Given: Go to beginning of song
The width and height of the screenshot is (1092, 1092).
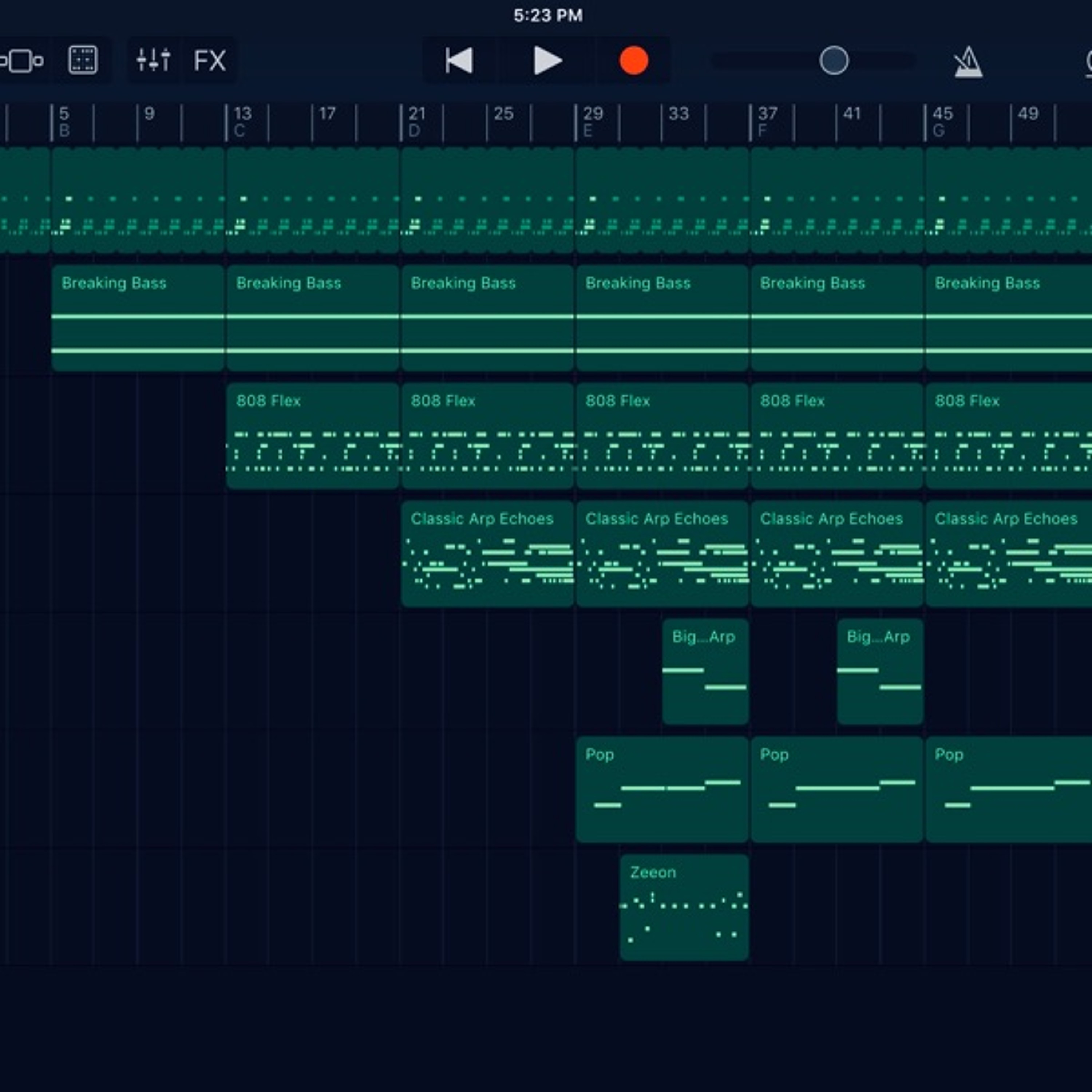Looking at the screenshot, I should pos(459,60).
